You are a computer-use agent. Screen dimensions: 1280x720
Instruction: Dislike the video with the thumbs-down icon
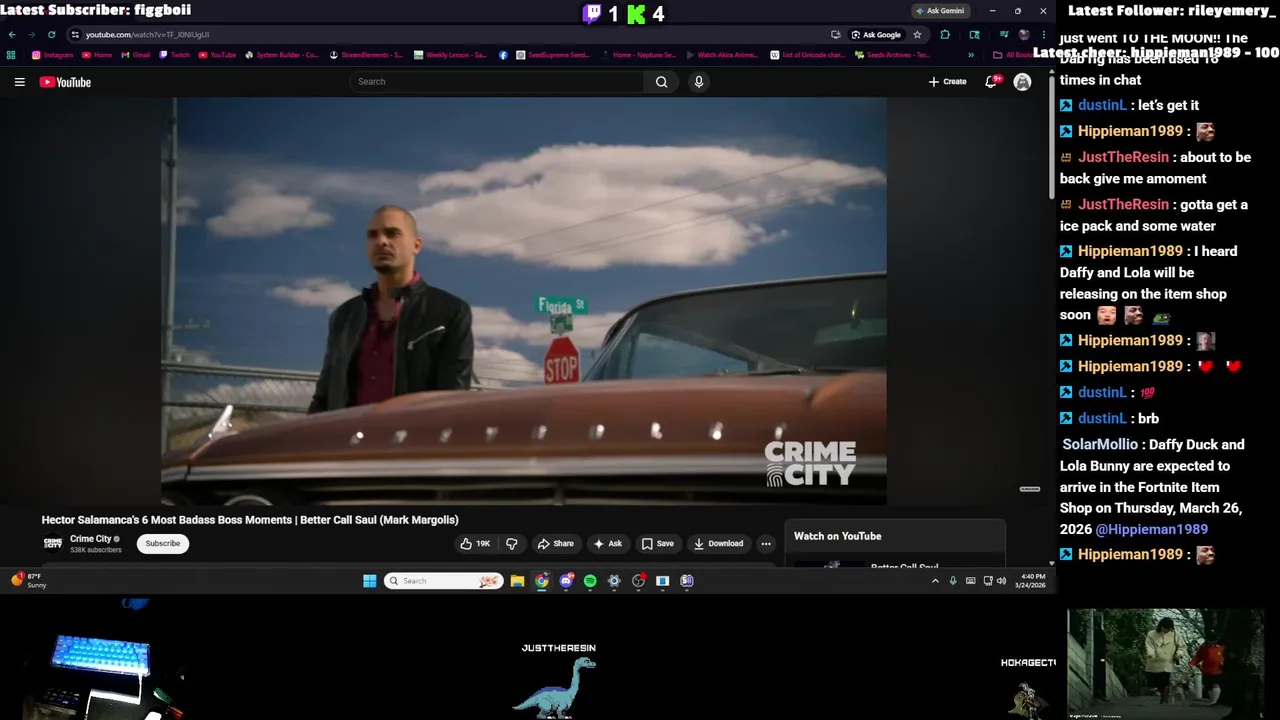tap(512, 544)
